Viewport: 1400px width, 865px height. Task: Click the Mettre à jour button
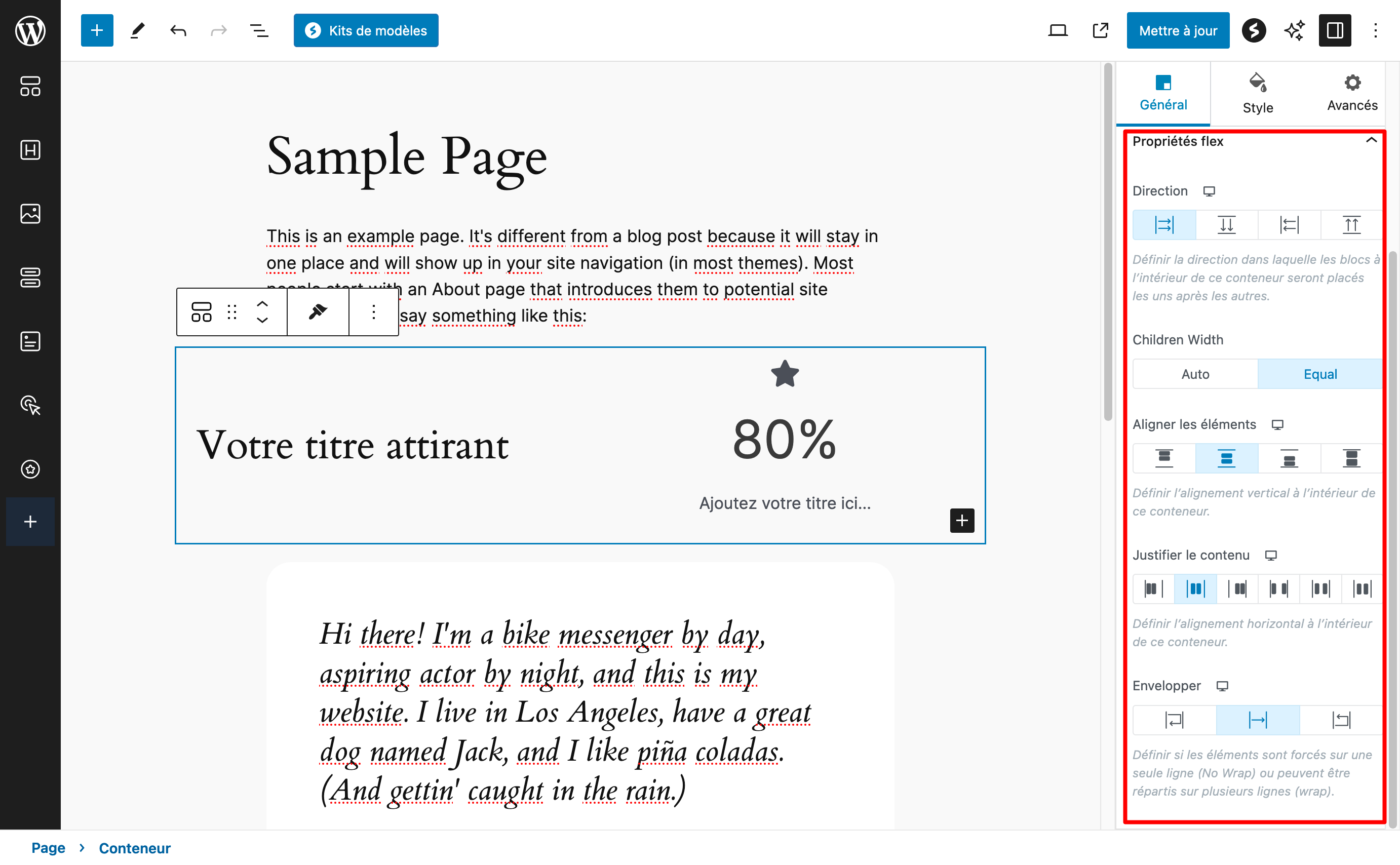click(x=1178, y=30)
